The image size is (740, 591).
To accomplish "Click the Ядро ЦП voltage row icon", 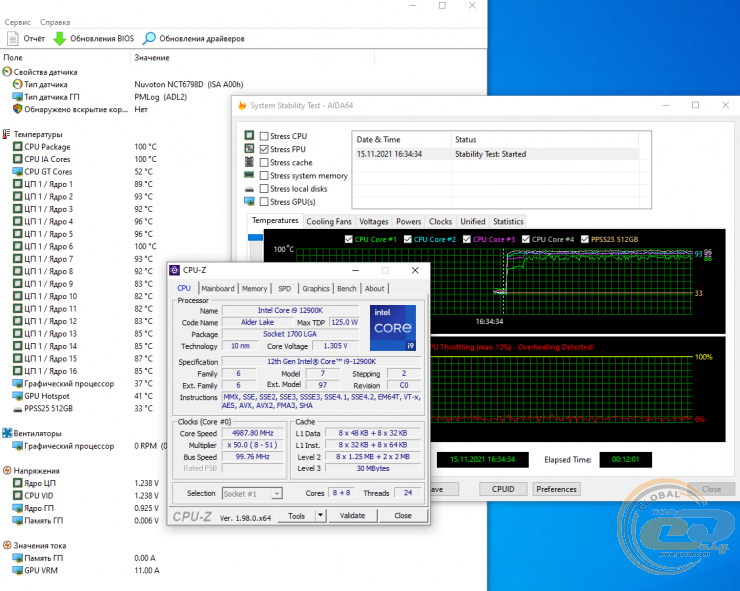I will (x=17, y=483).
